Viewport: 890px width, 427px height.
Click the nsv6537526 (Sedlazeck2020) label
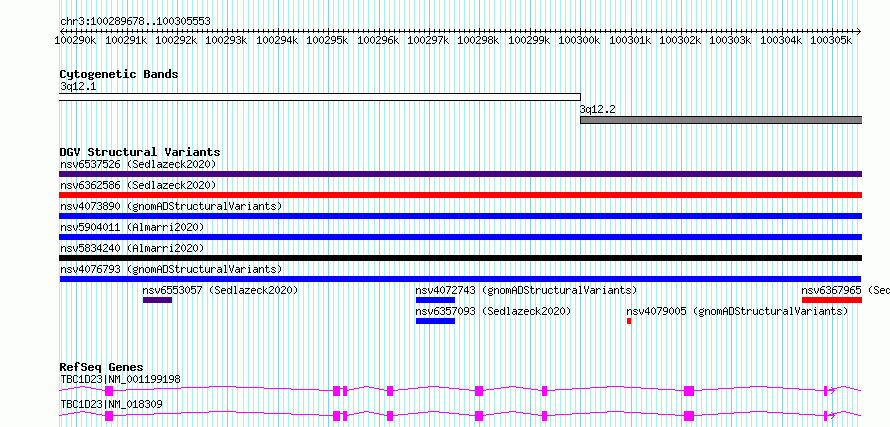coord(138,164)
